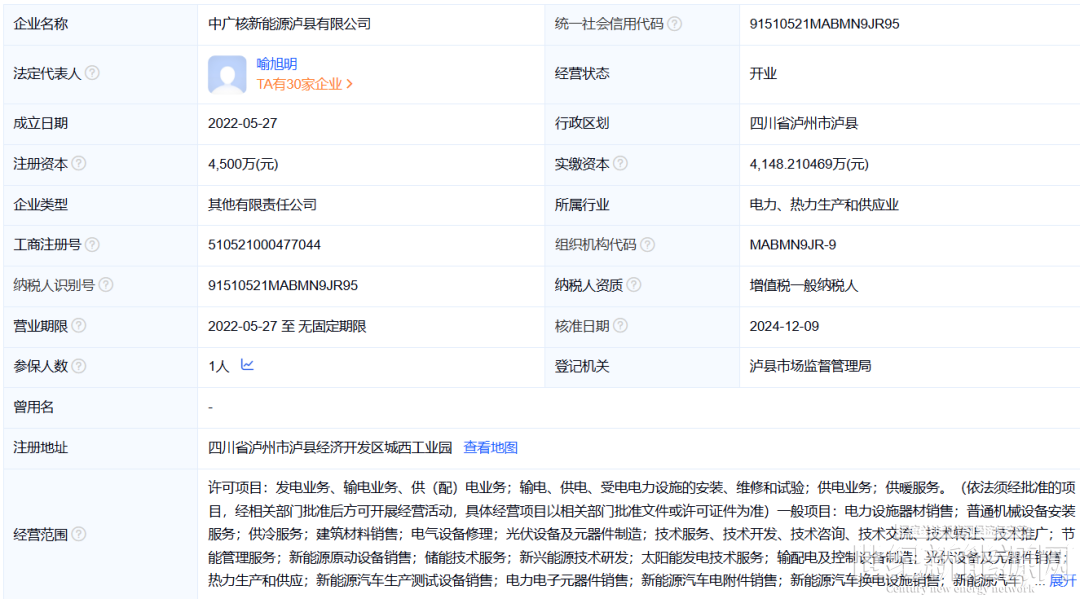Screen dimensions: 1080x599
Task: Open the 核准日期 help icon
Action: tap(620, 326)
